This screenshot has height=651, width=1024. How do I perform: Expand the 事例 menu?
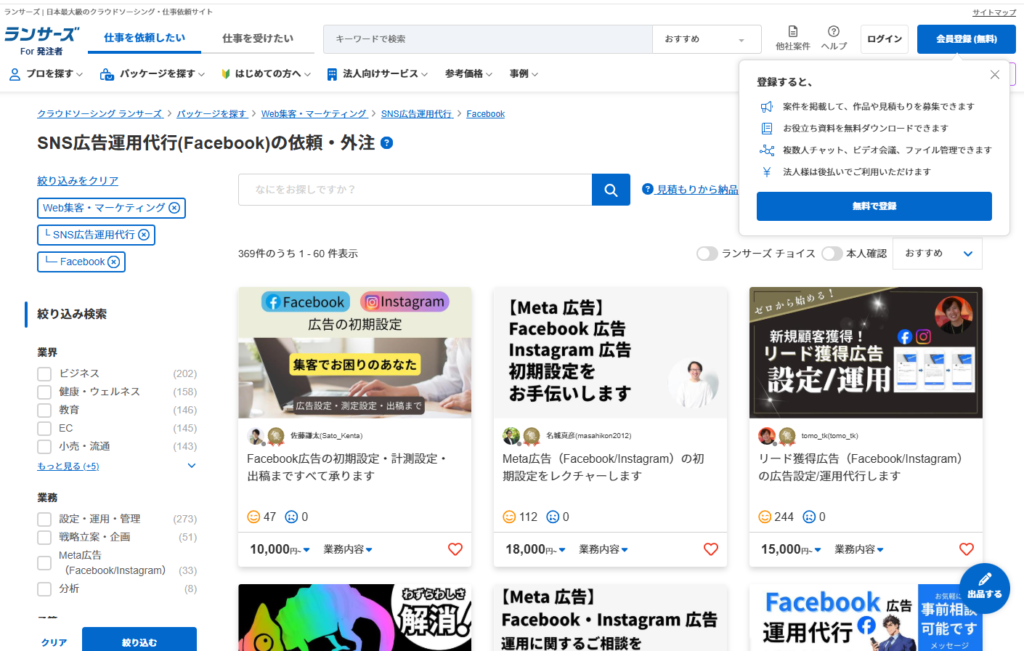tap(524, 74)
